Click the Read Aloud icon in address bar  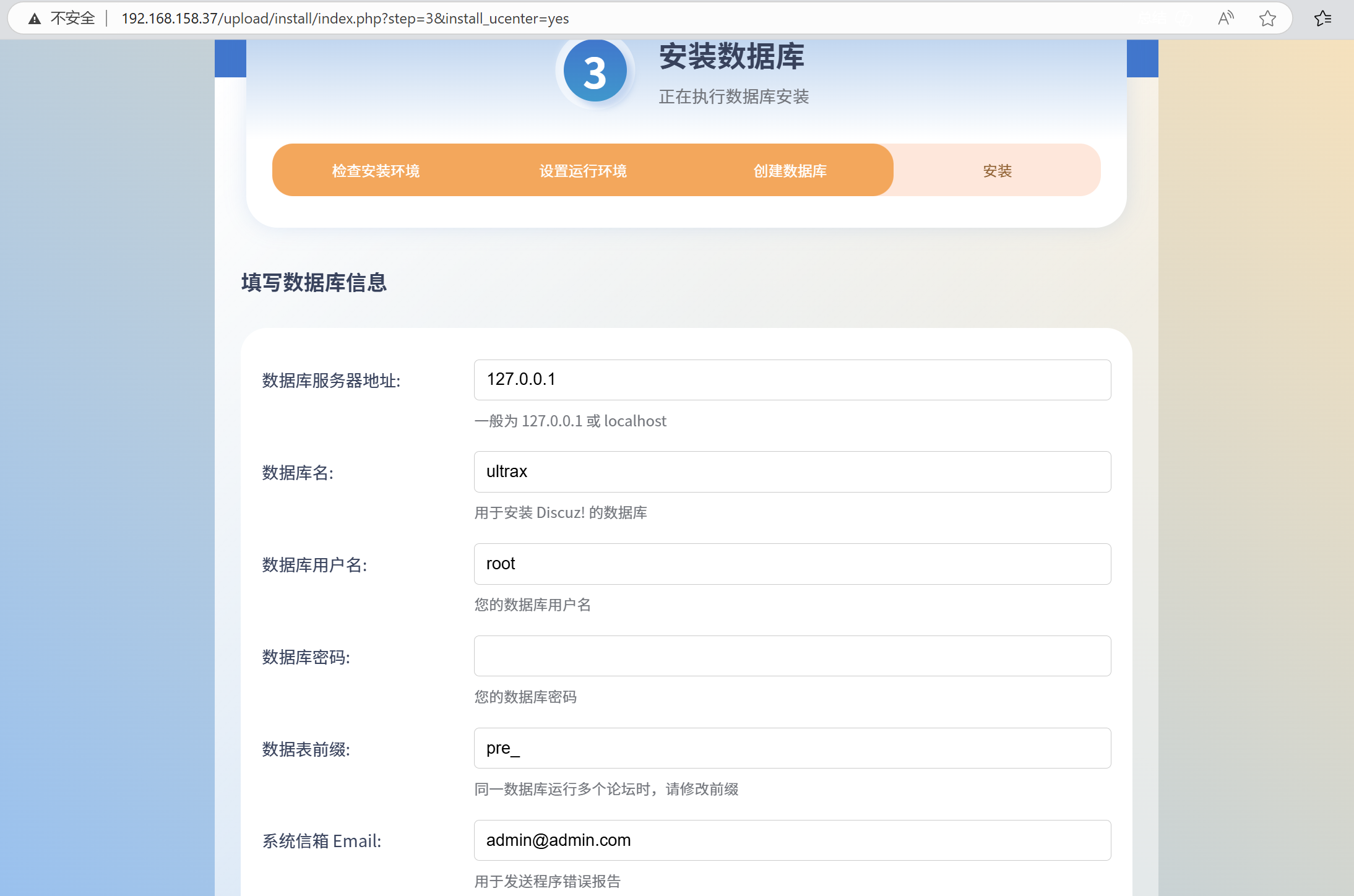[x=1225, y=19]
